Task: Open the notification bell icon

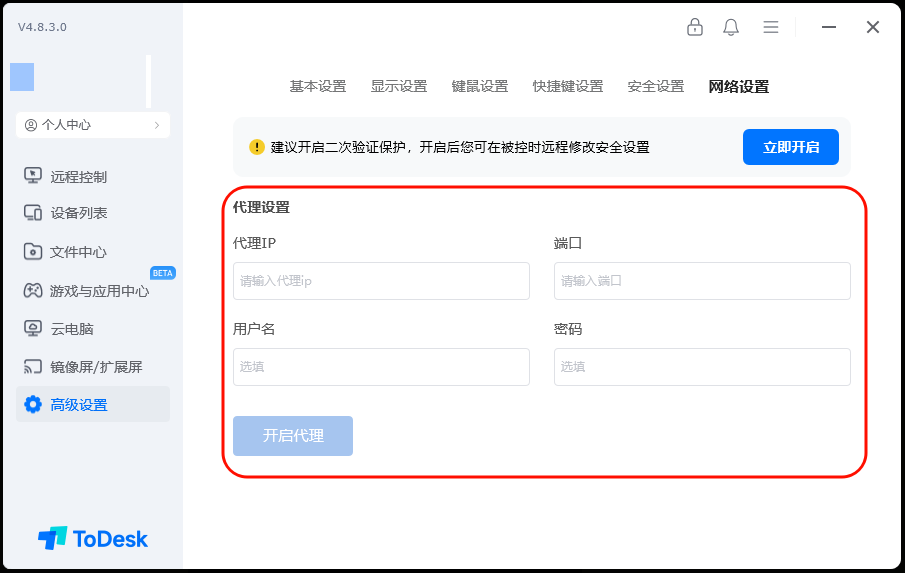Action: coord(731,27)
